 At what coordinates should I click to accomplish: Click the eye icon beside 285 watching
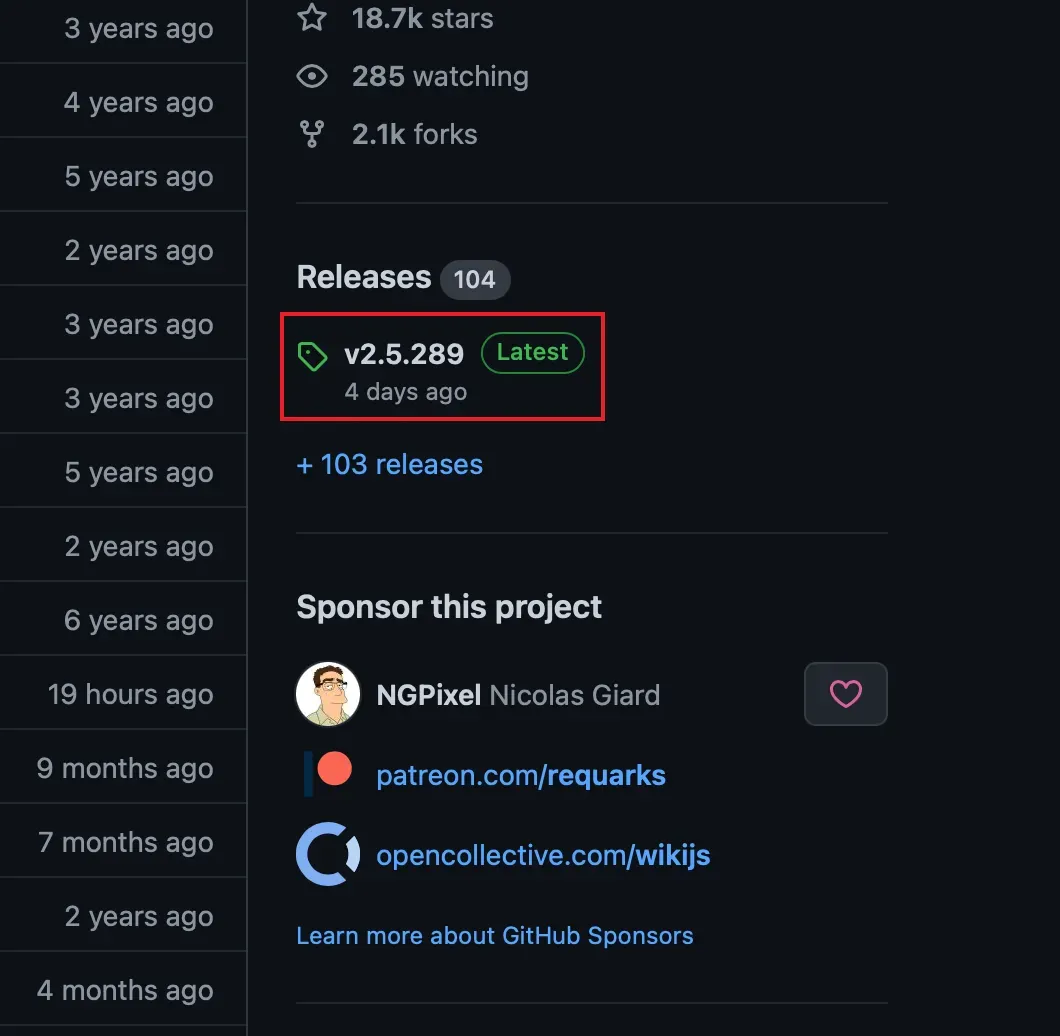tap(312, 76)
